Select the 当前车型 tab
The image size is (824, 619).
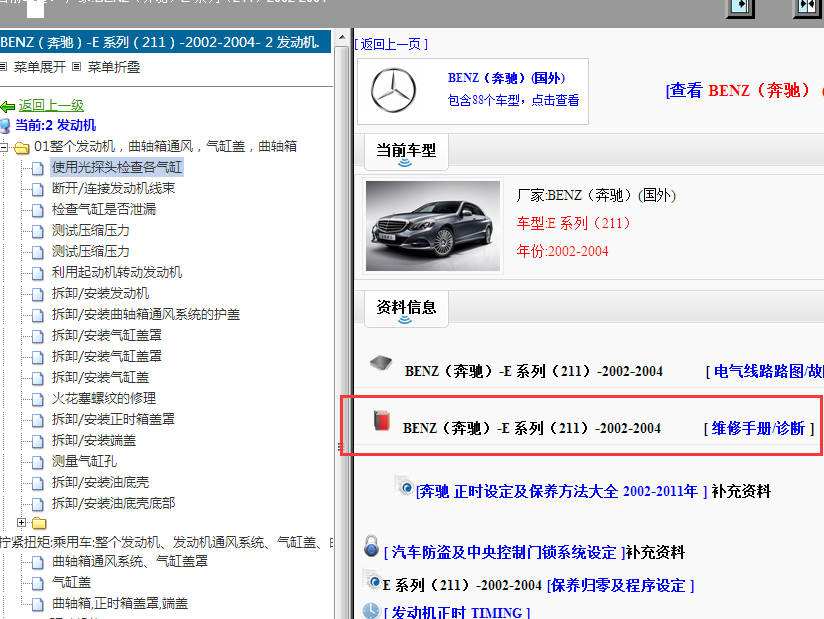pyautogui.click(x=406, y=152)
